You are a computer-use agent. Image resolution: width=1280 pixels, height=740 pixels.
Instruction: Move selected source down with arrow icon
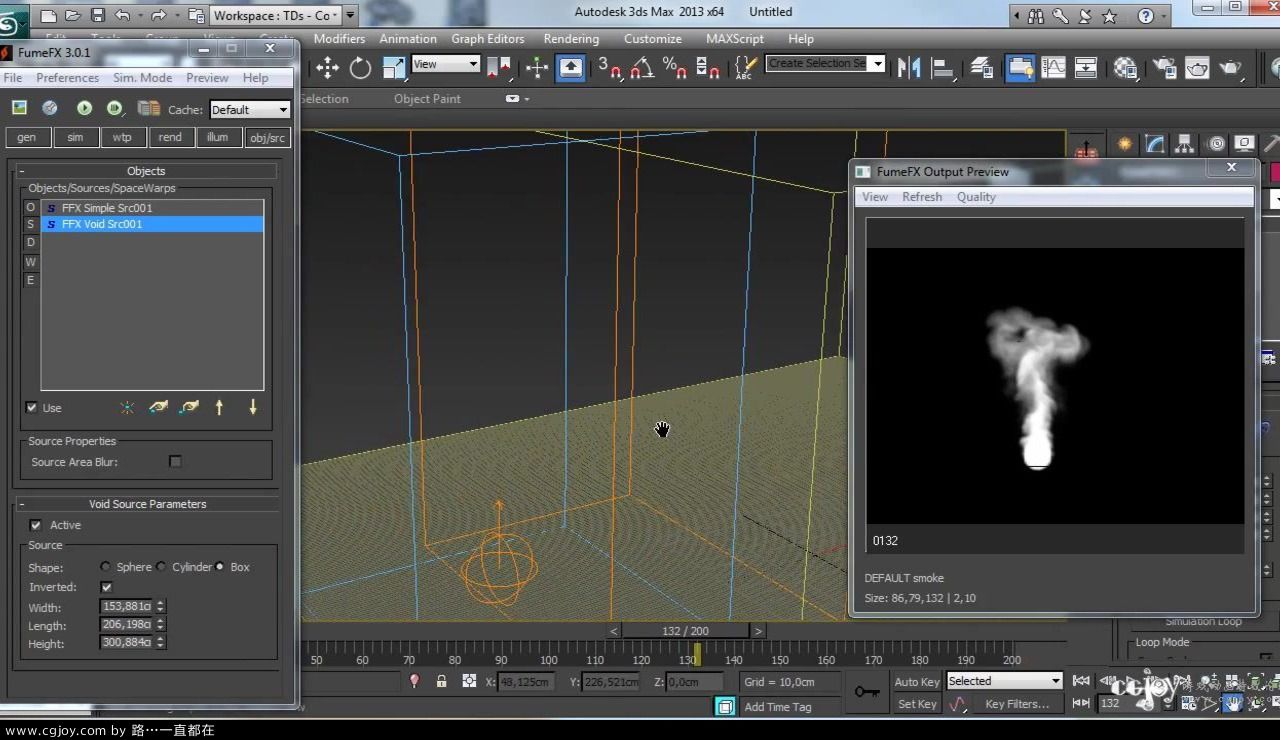pos(253,407)
